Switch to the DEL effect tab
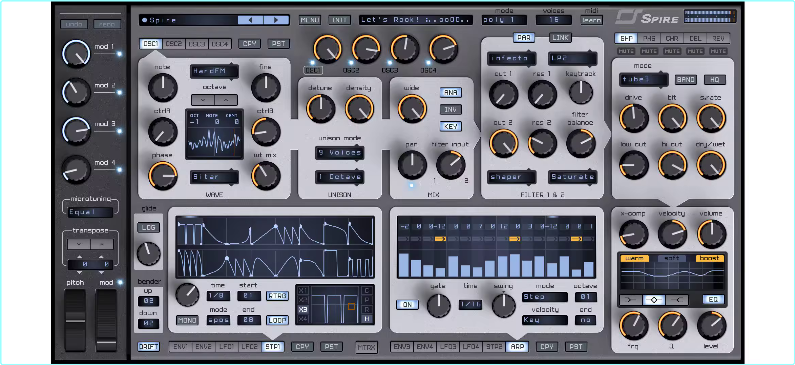 (695, 38)
